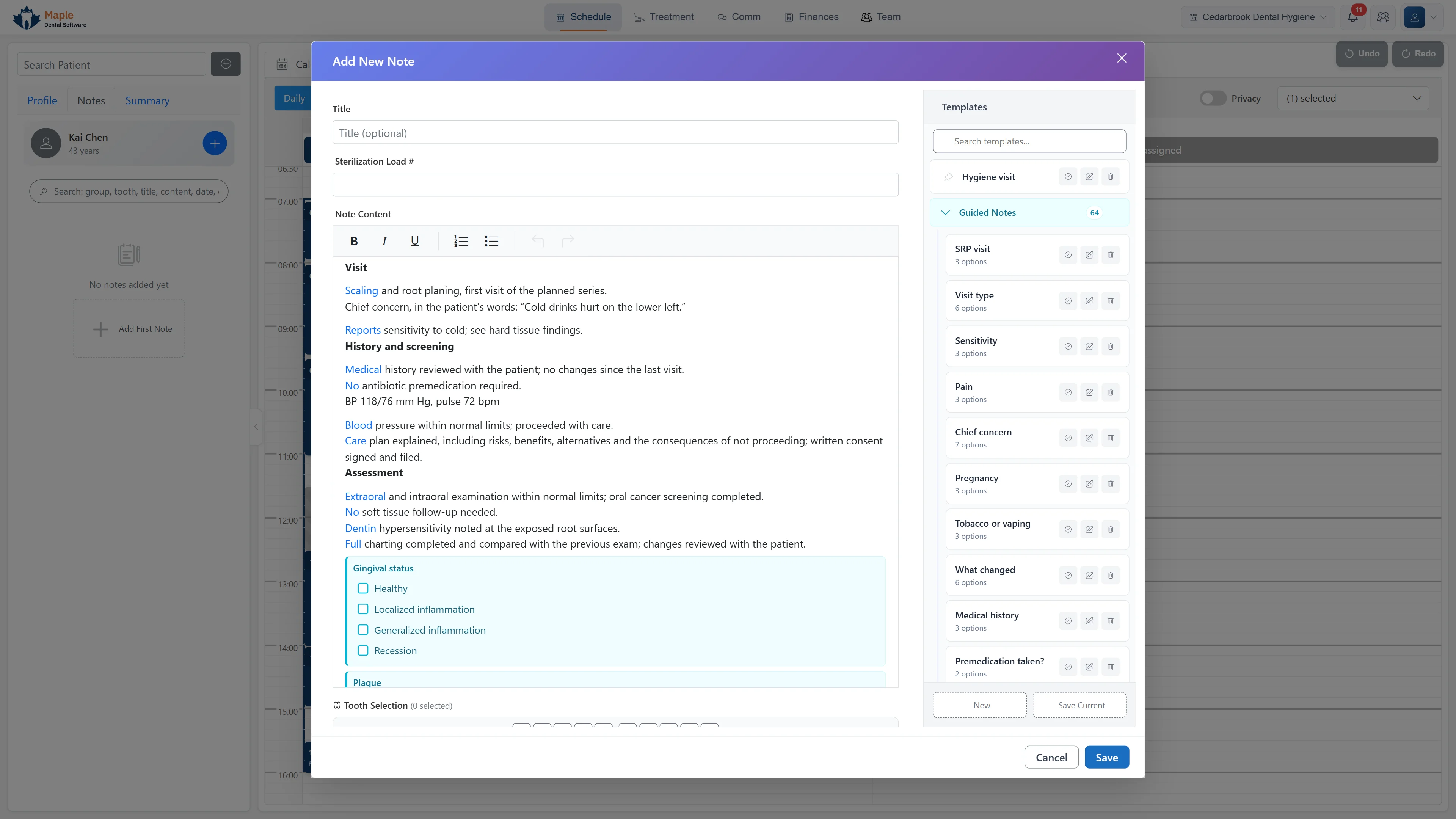Click the Save Current template button
The image size is (1456, 819).
point(1079,705)
